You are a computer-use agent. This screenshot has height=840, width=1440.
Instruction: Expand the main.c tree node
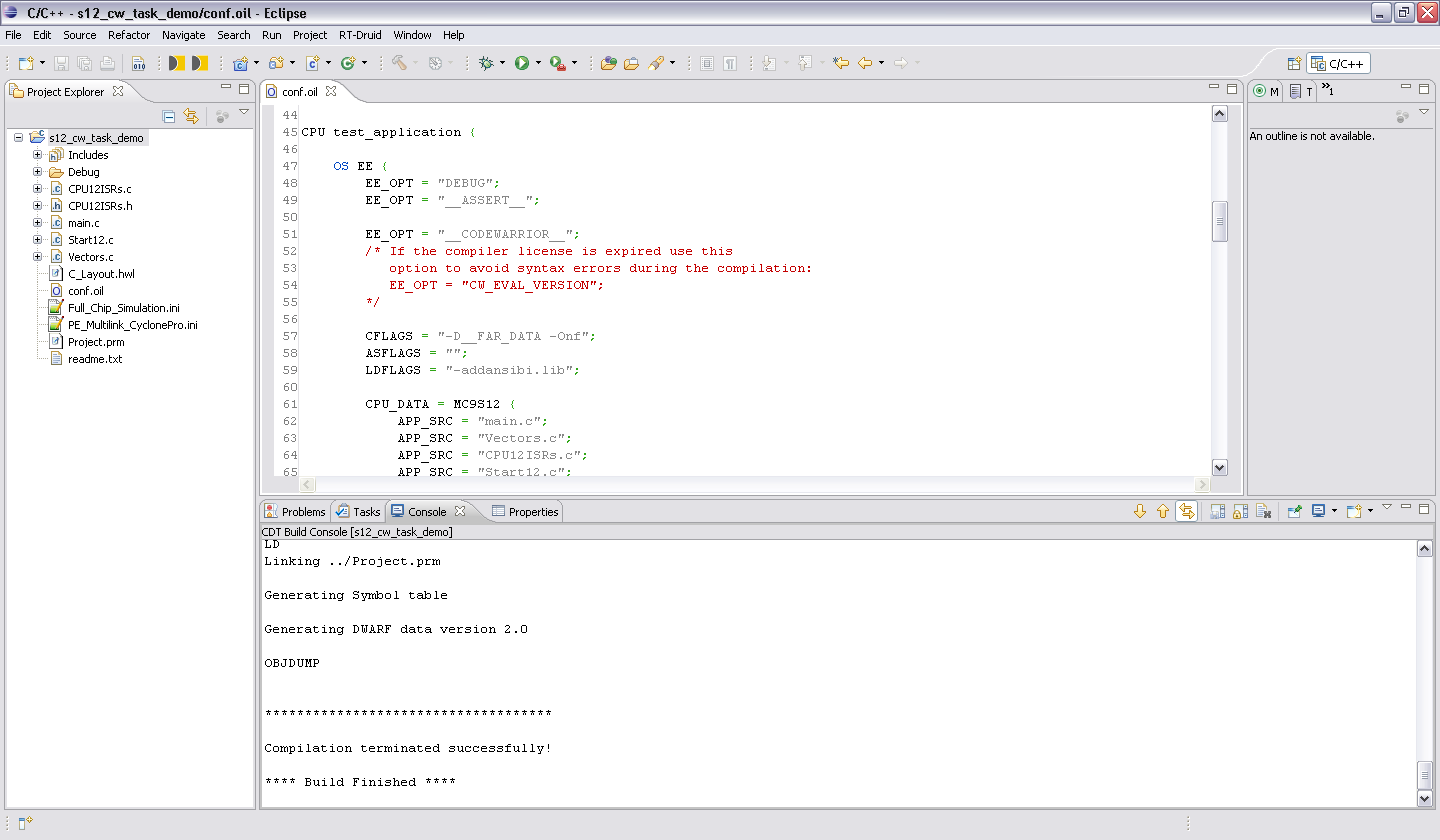[38, 223]
